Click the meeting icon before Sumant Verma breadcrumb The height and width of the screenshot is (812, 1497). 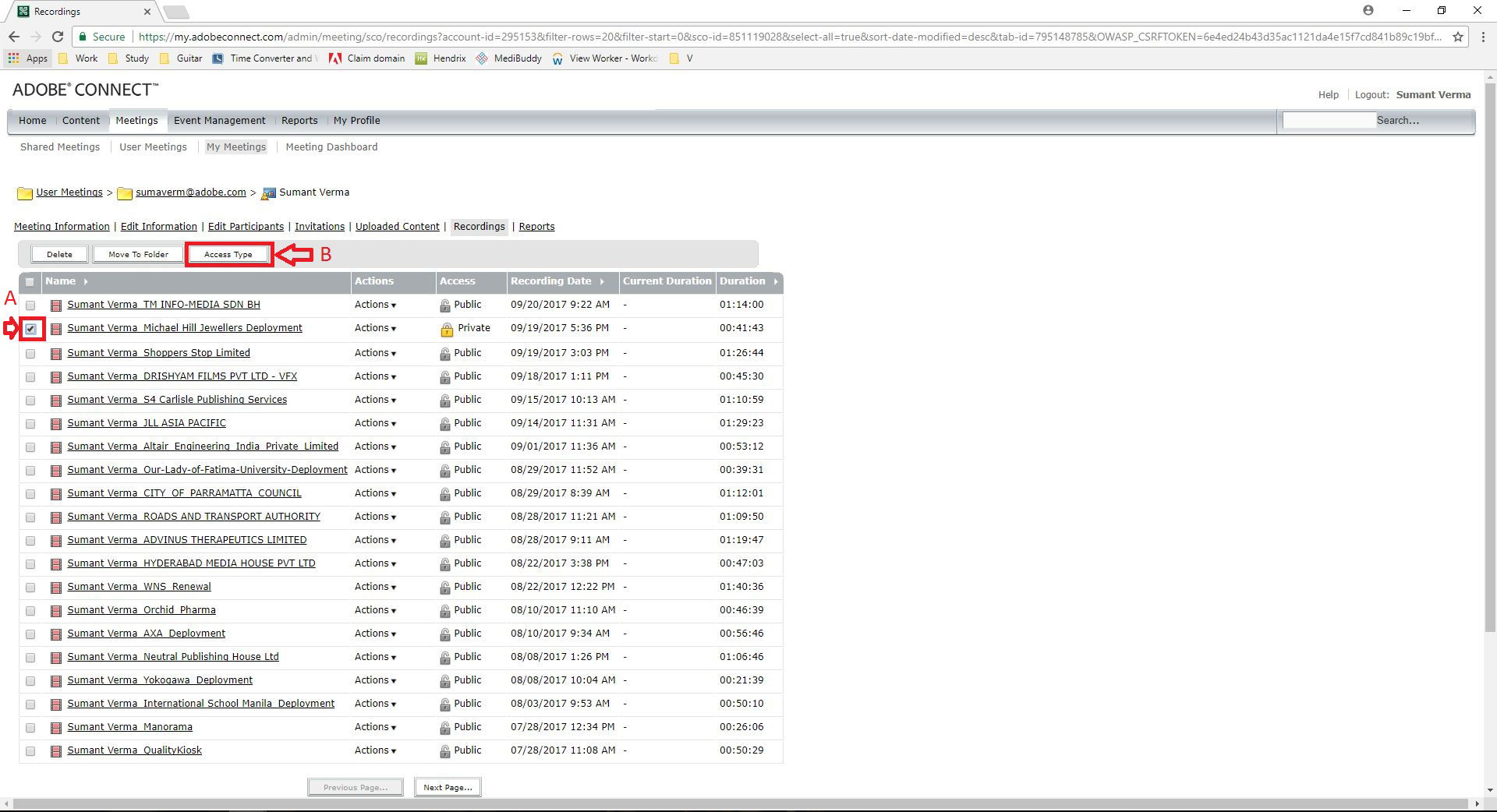pos(269,193)
